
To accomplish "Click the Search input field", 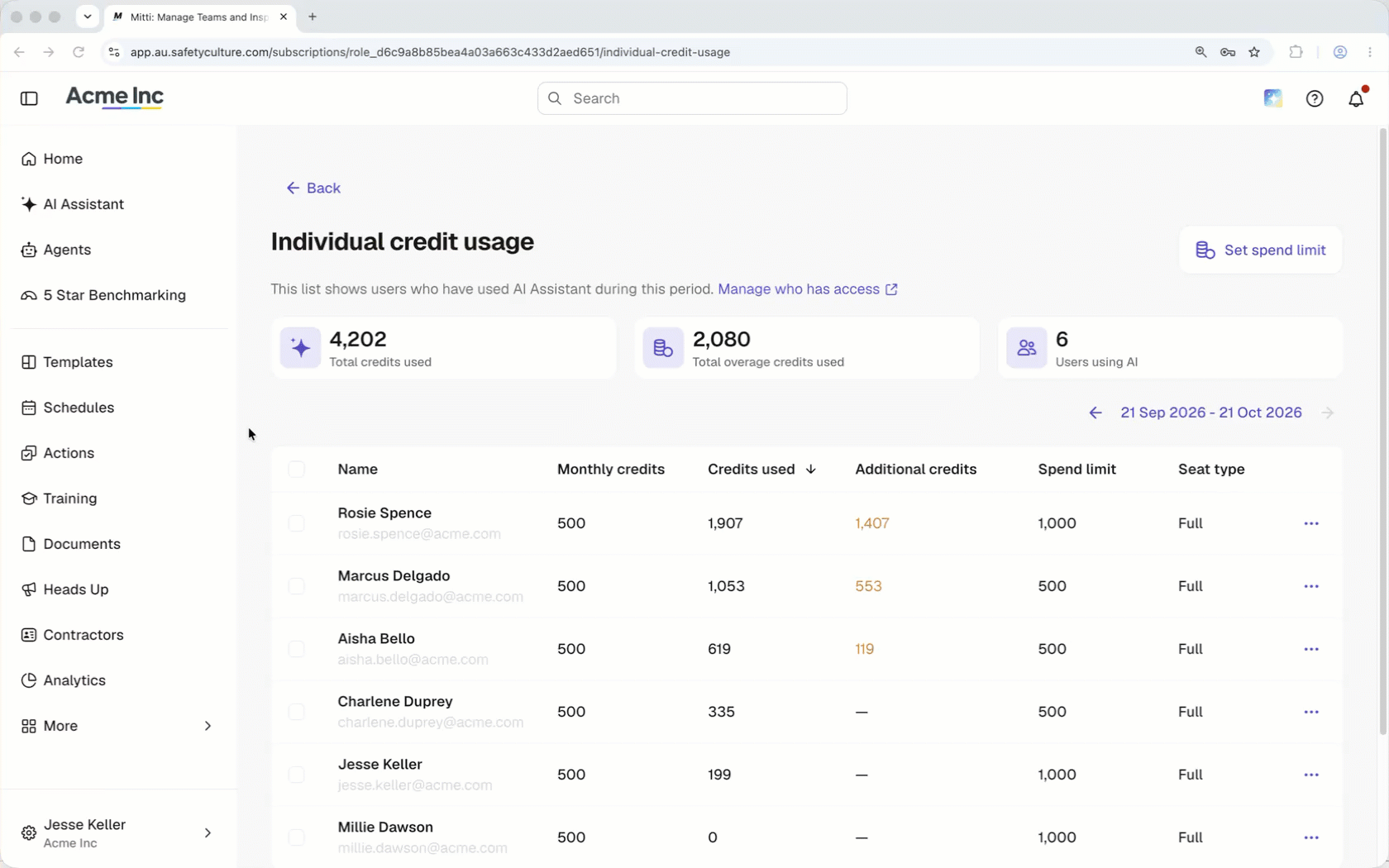I will coord(692,98).
